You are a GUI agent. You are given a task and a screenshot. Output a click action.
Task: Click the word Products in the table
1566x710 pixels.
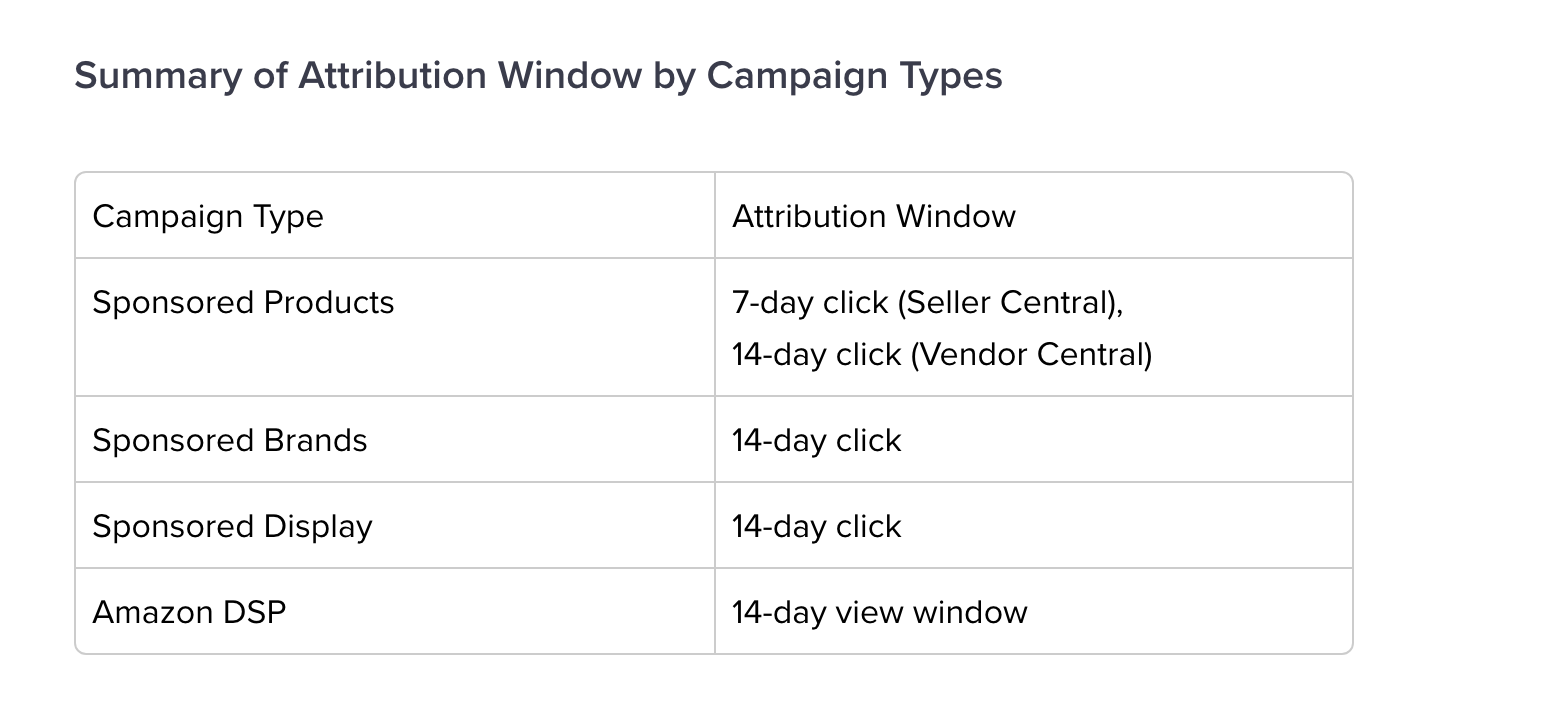click(329, 302)
